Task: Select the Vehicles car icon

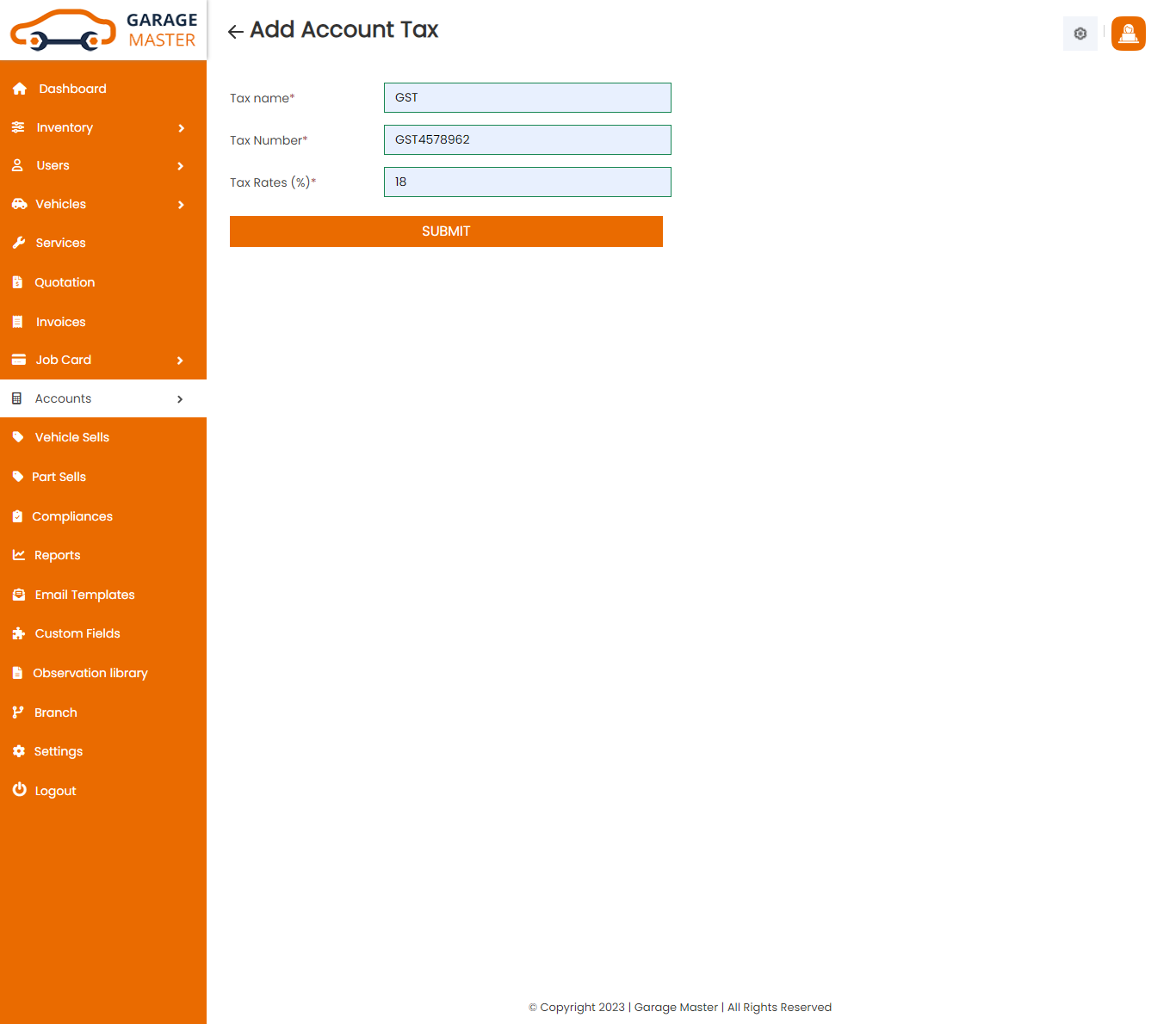Action: (x=19, y=204)
